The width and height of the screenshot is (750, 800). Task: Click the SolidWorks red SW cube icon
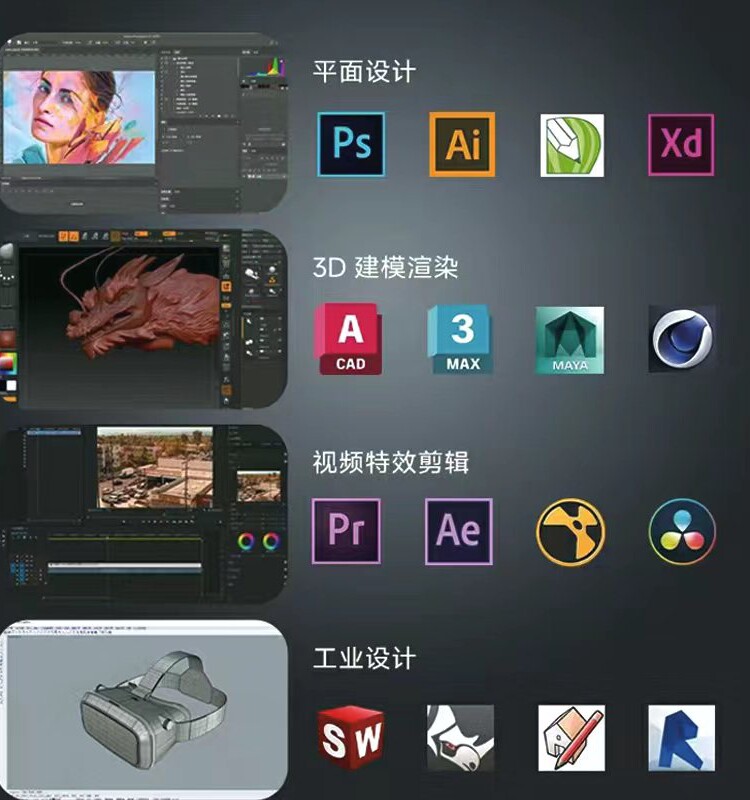pyautogui.click(x=351, y=738)
